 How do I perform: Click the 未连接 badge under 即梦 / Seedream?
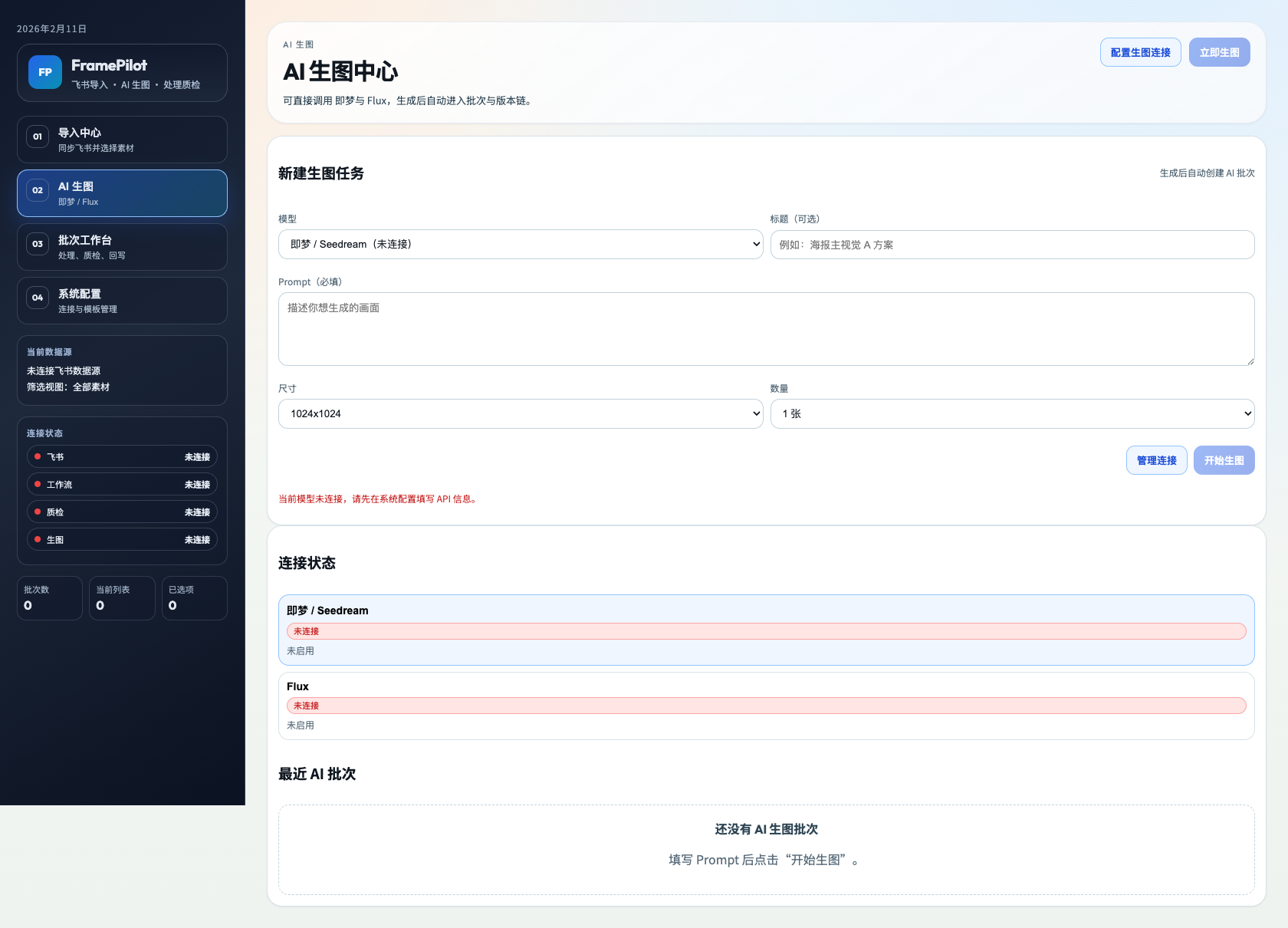tap(306, 630)
